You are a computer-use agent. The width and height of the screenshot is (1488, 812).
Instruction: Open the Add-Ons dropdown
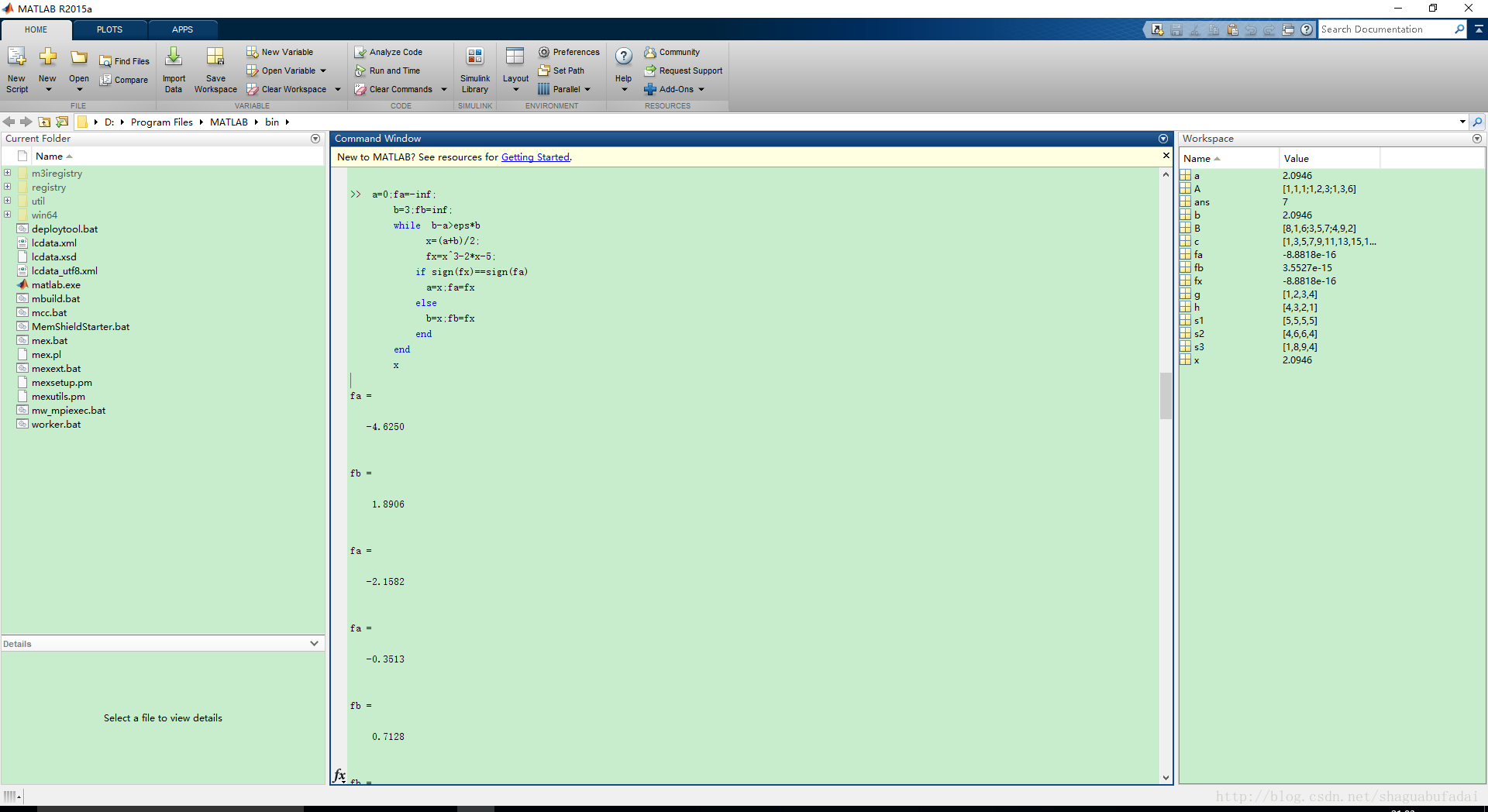701,89
